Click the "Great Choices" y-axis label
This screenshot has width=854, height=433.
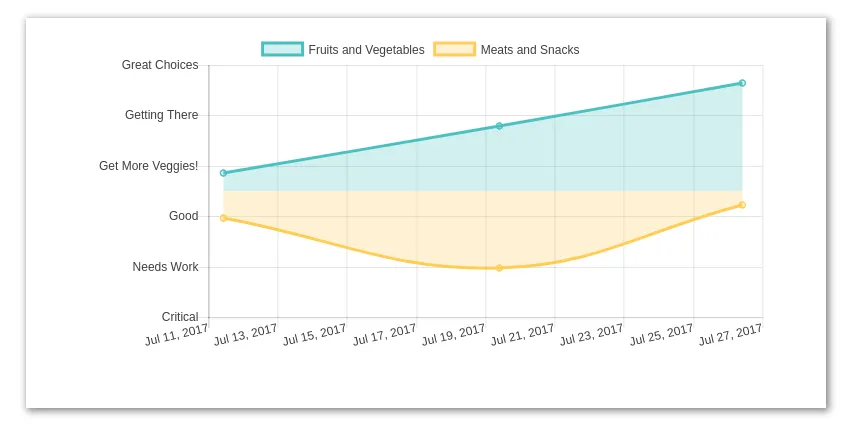click(x=160, y=65)
